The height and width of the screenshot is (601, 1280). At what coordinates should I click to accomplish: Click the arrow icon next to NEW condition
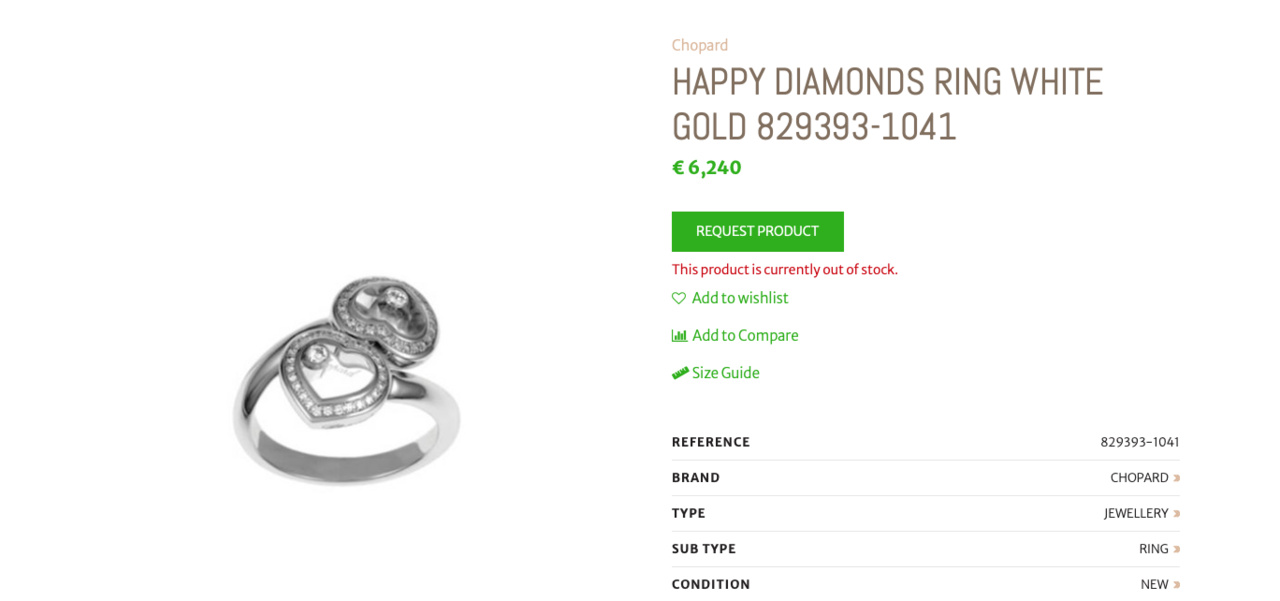(x=1177, y=585)
